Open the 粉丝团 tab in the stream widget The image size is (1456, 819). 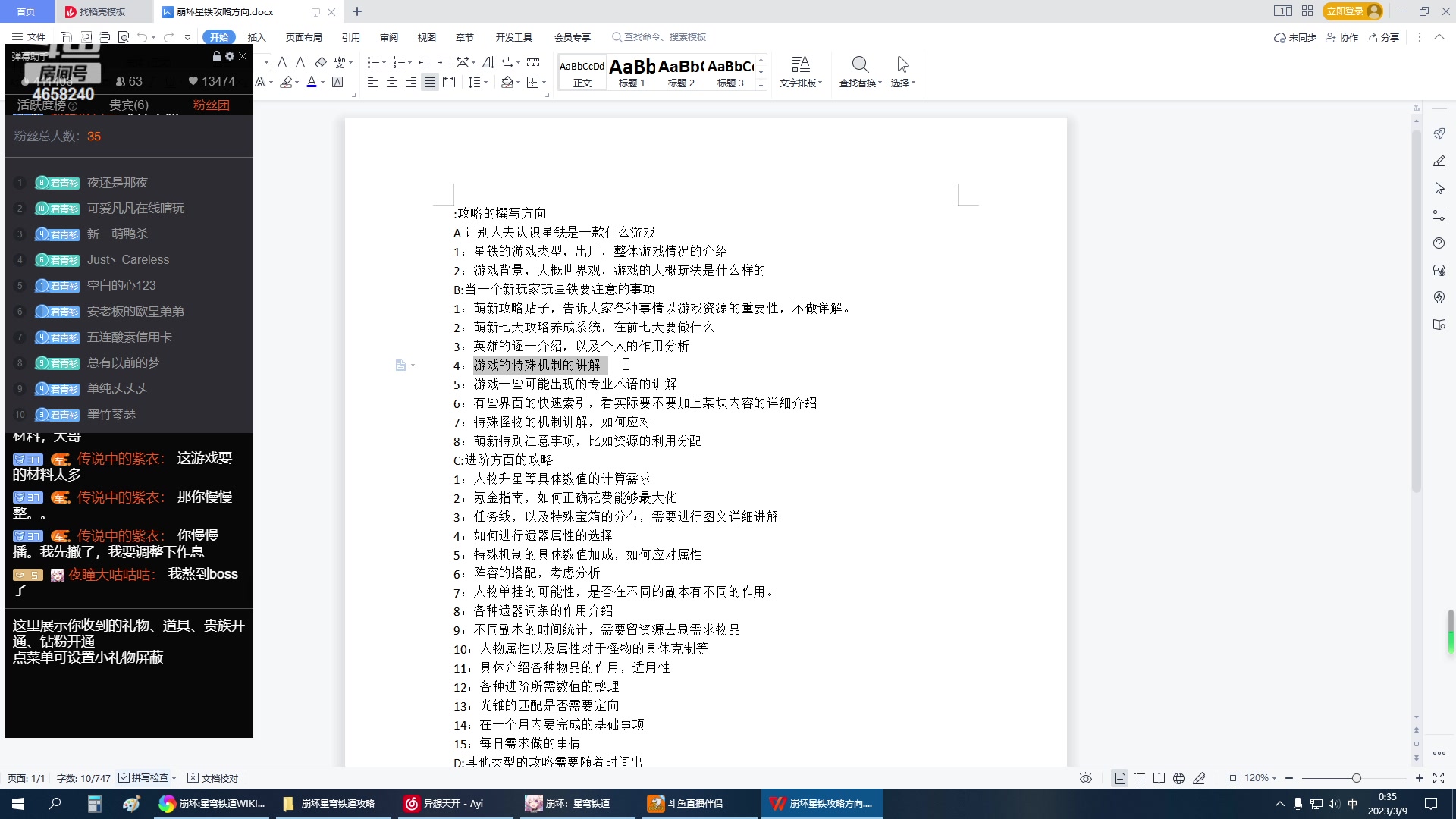[x=210, y=105]
